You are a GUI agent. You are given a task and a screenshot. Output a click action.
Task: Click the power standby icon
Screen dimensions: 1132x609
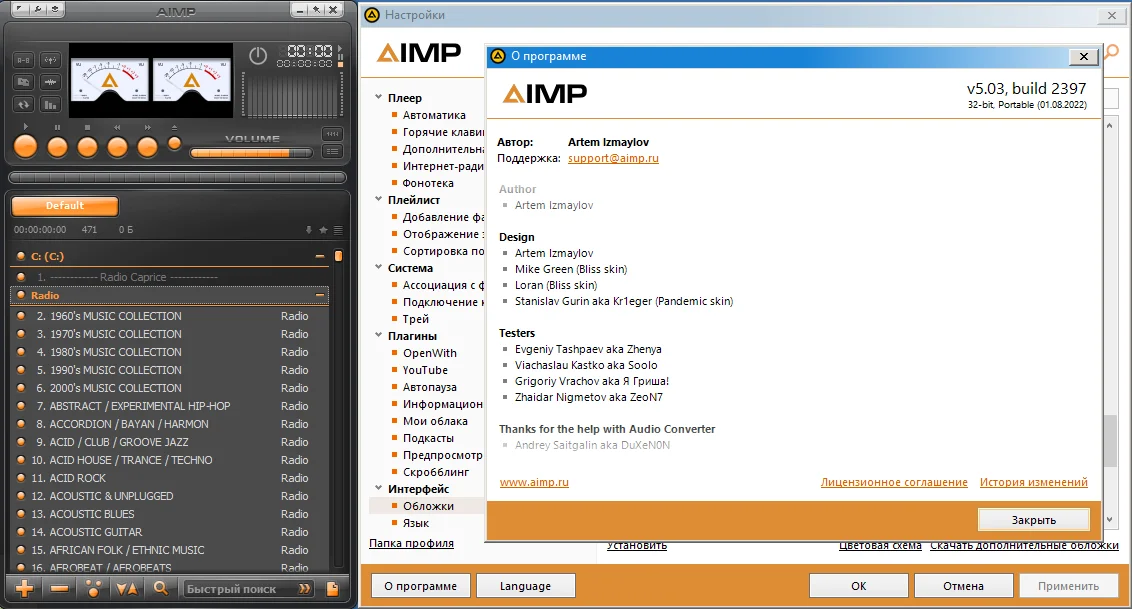pyautogui.click(x=258, y=56)
